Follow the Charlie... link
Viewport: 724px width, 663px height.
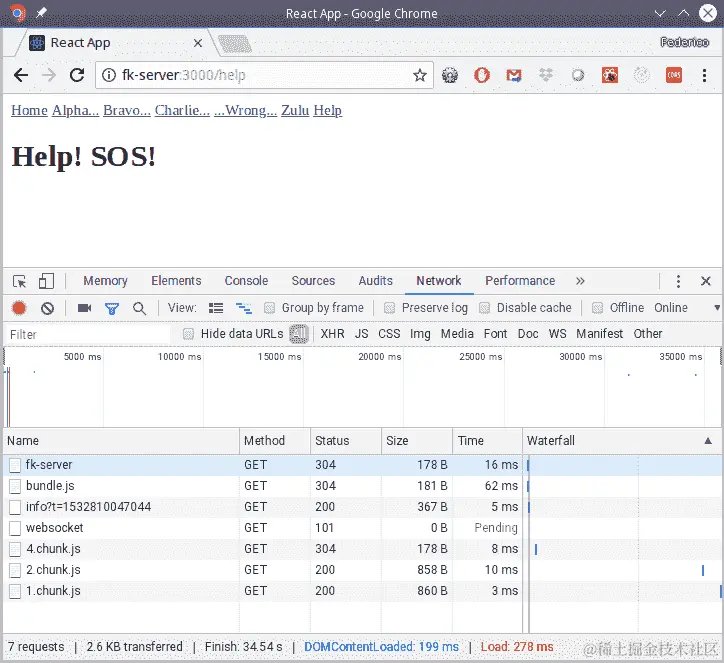coord(182,110)
